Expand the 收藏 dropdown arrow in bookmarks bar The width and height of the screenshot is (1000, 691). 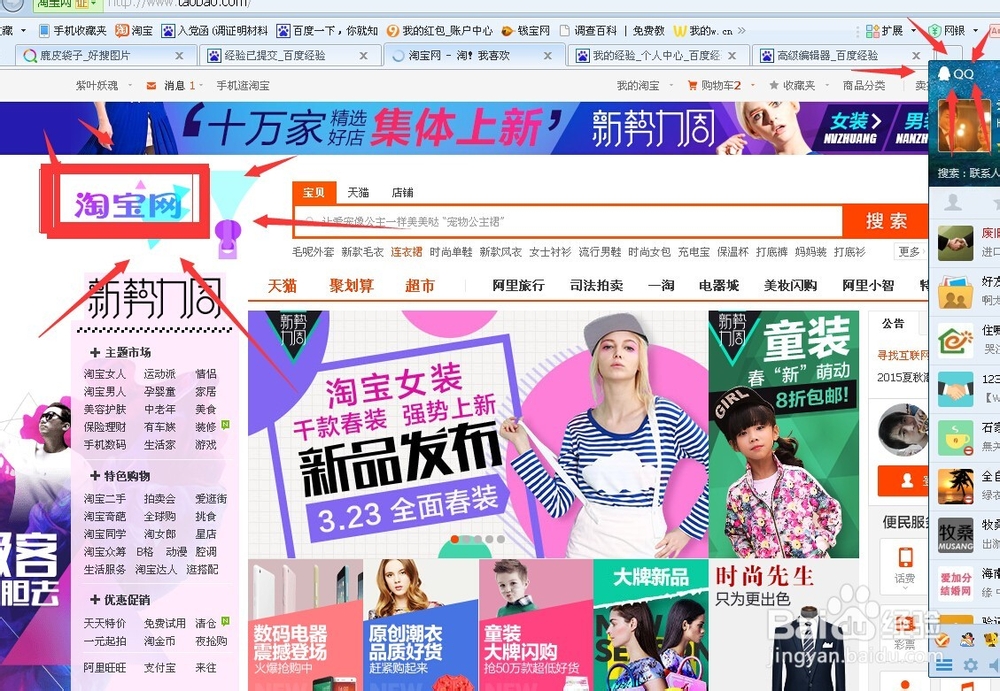tap(24, 31)
